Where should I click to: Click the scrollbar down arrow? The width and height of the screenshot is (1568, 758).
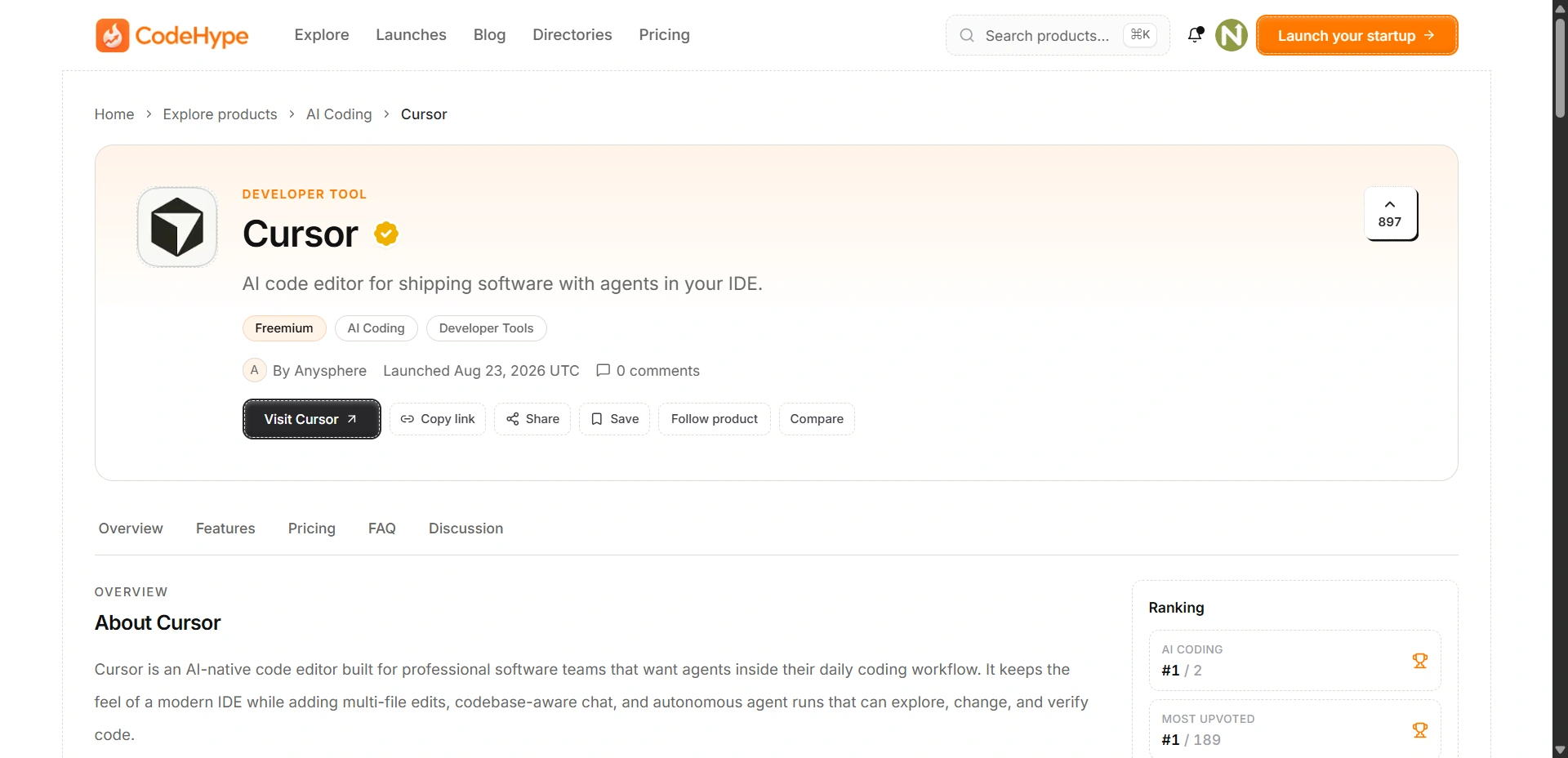(1560, 750)
